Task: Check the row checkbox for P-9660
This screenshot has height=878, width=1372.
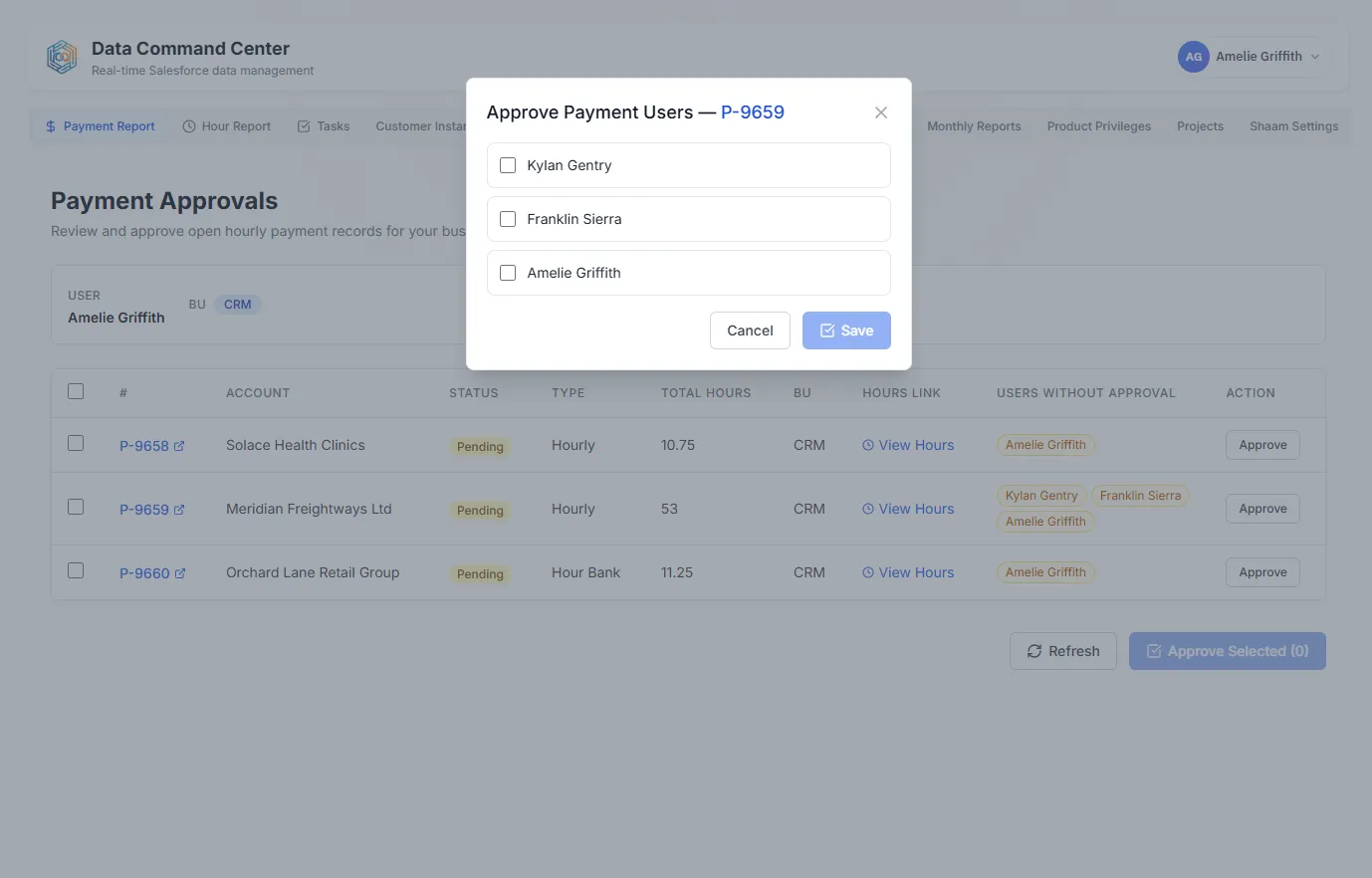Action: pos(76,570)
